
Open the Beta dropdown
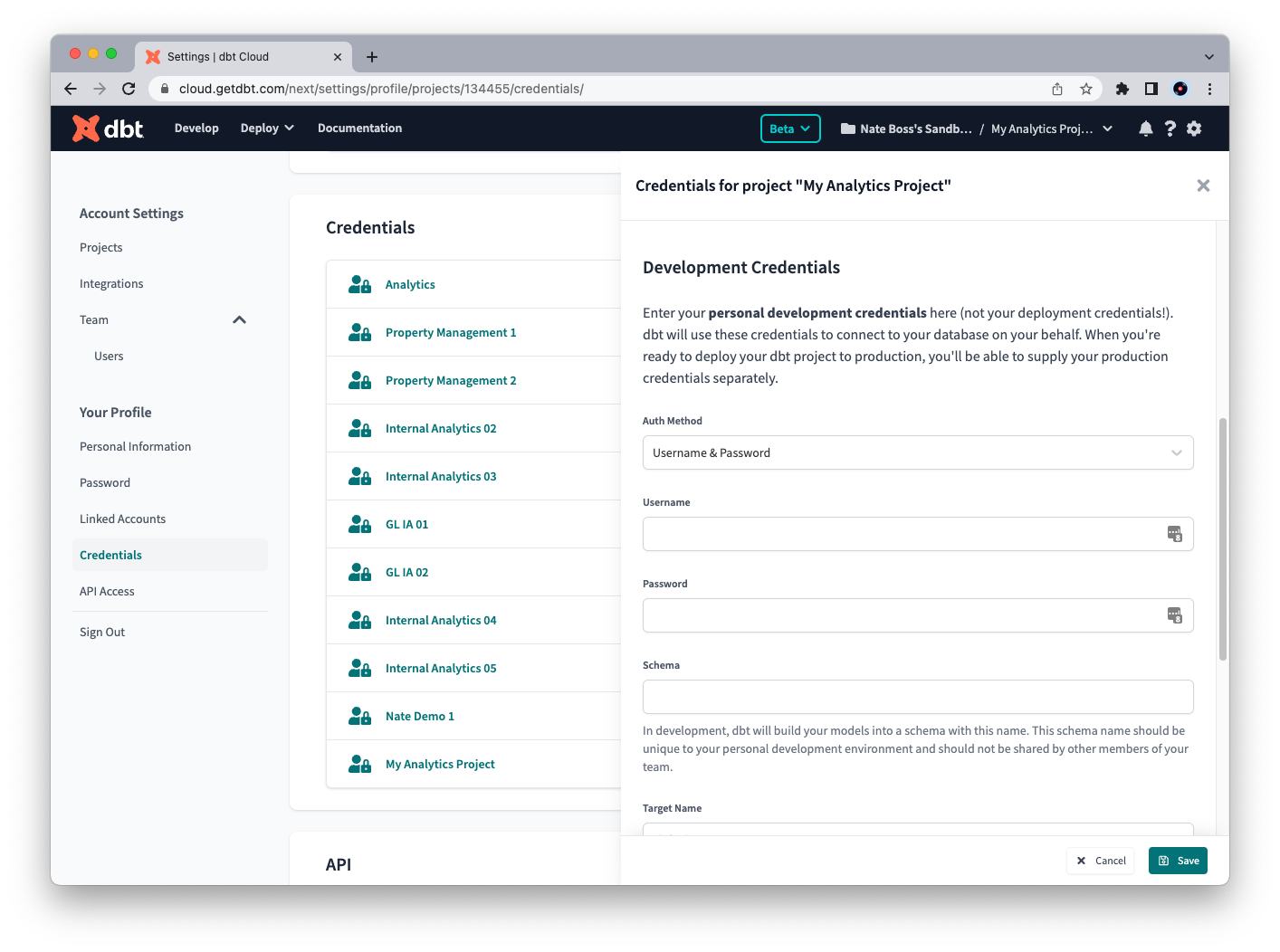point(789,128)
